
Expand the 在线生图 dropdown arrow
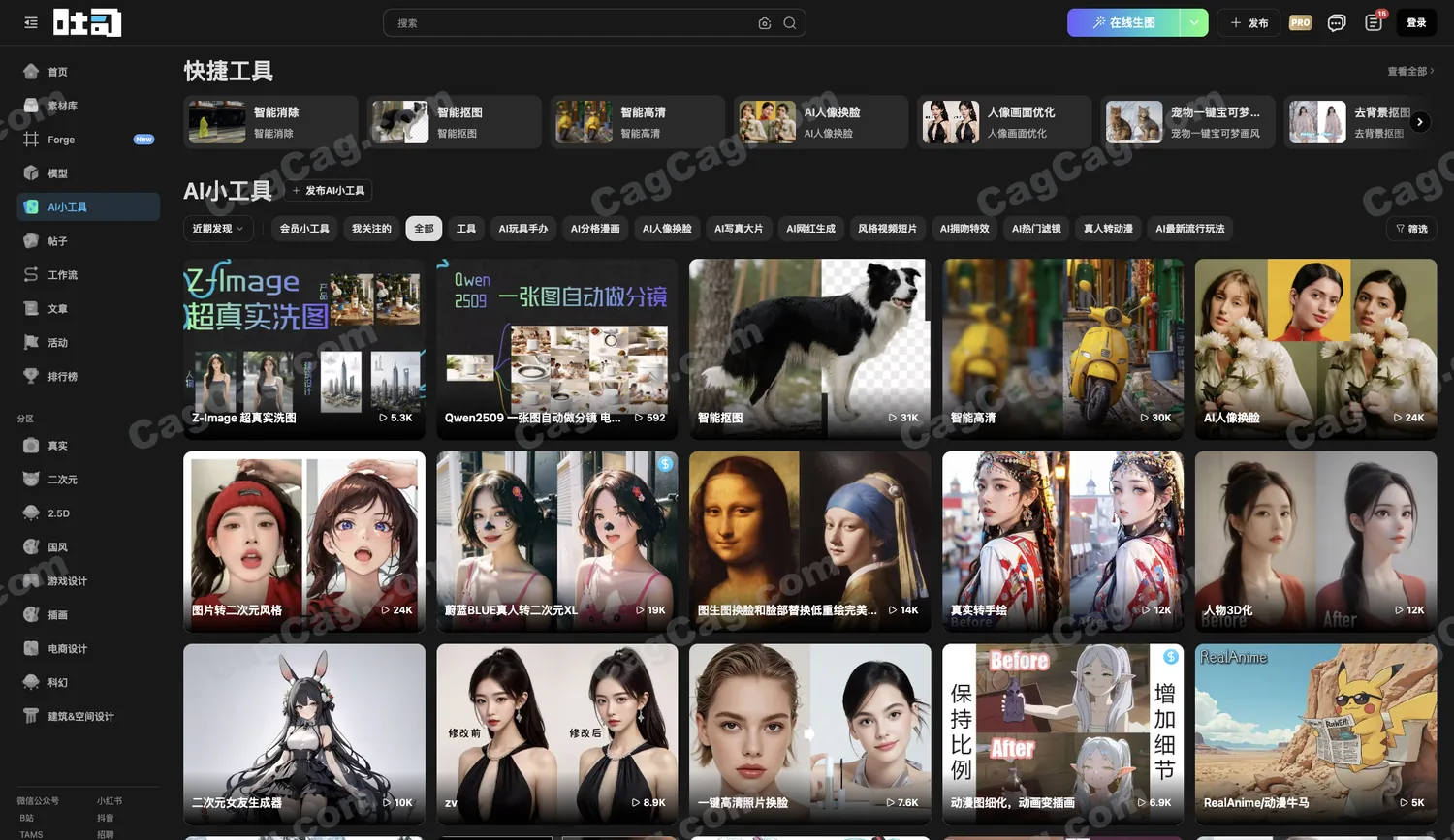click(x=1194, y=22)
